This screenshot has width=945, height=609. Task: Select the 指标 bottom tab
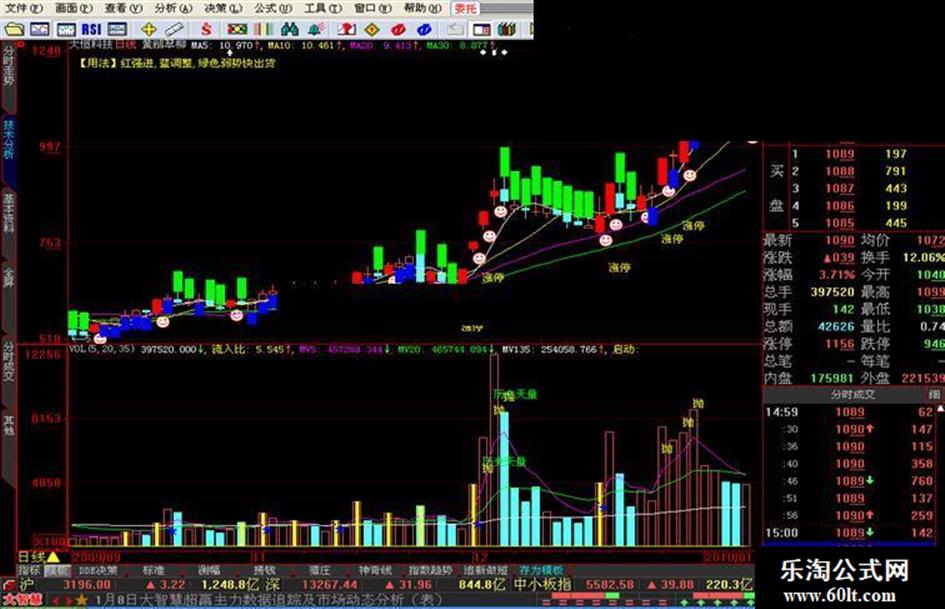(x=29, y=570)
